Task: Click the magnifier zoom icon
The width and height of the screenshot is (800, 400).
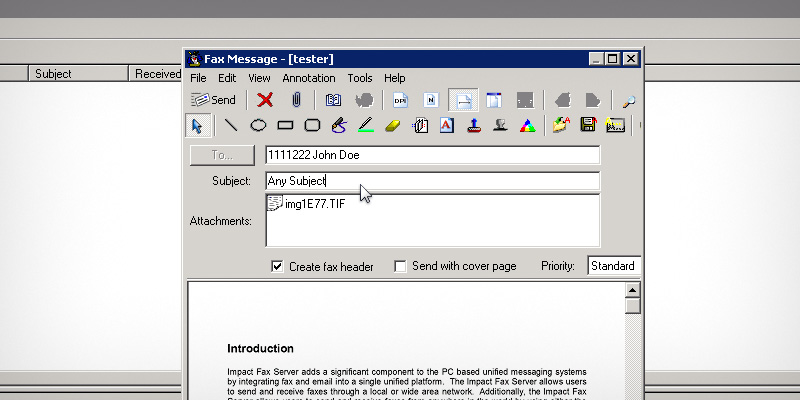Action: pyautogui.click(x=629, y=100)
